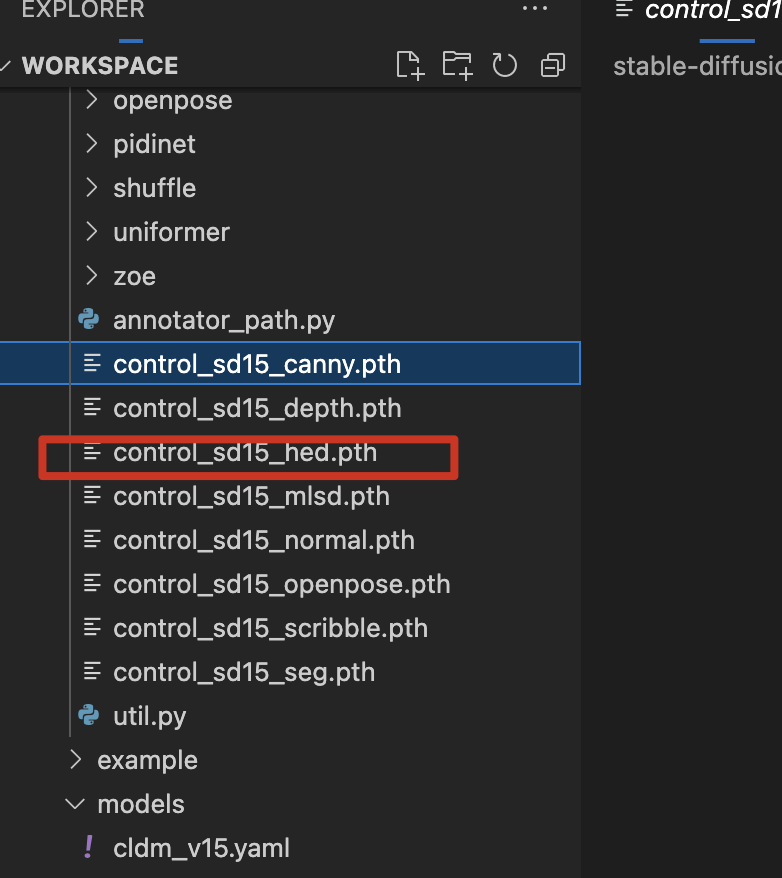Image resolution: width=782 pixels, height=878 pixels.
Task: Open control_sd15_mlsd.pth
Action: [x=251, y=496]
